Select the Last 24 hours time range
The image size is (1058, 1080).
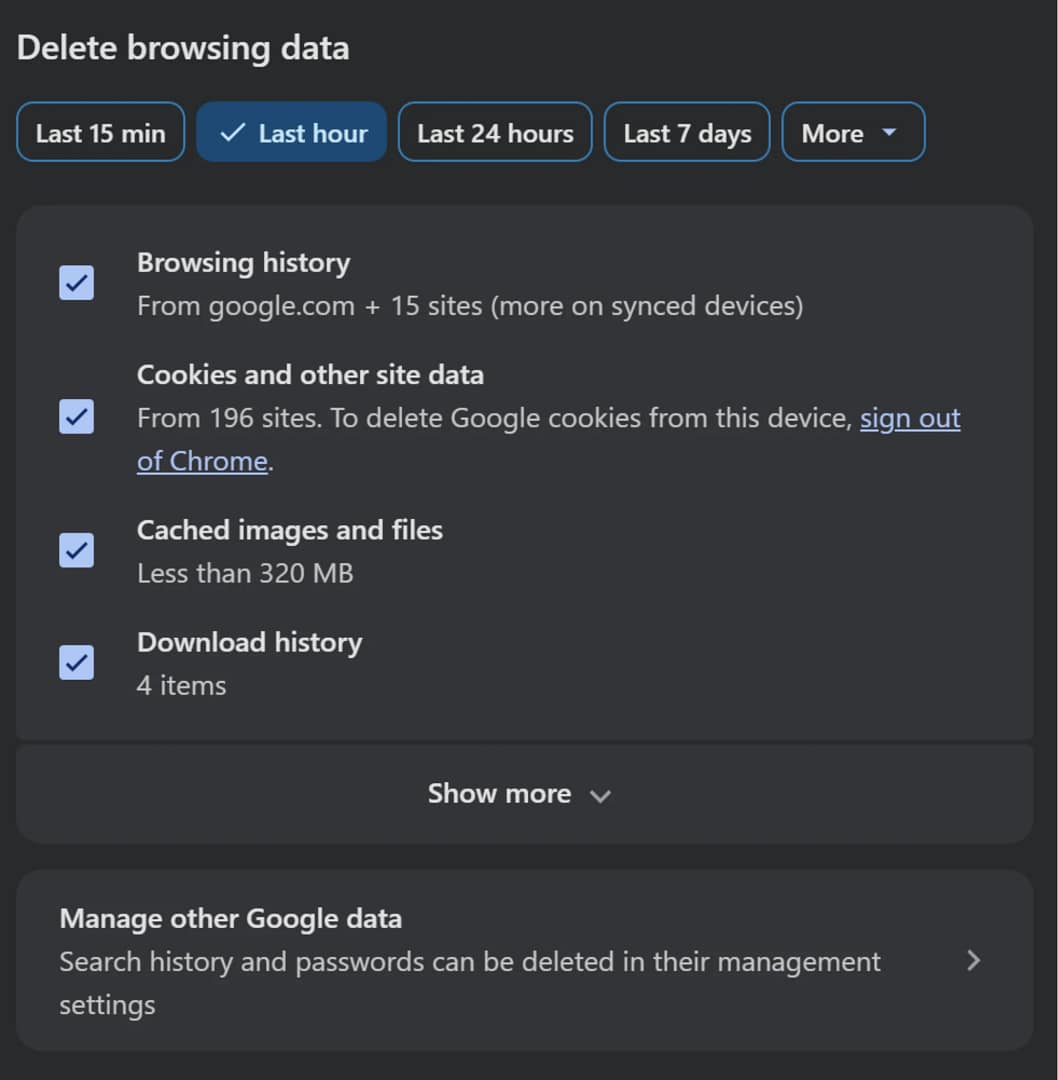pos(494,131)
